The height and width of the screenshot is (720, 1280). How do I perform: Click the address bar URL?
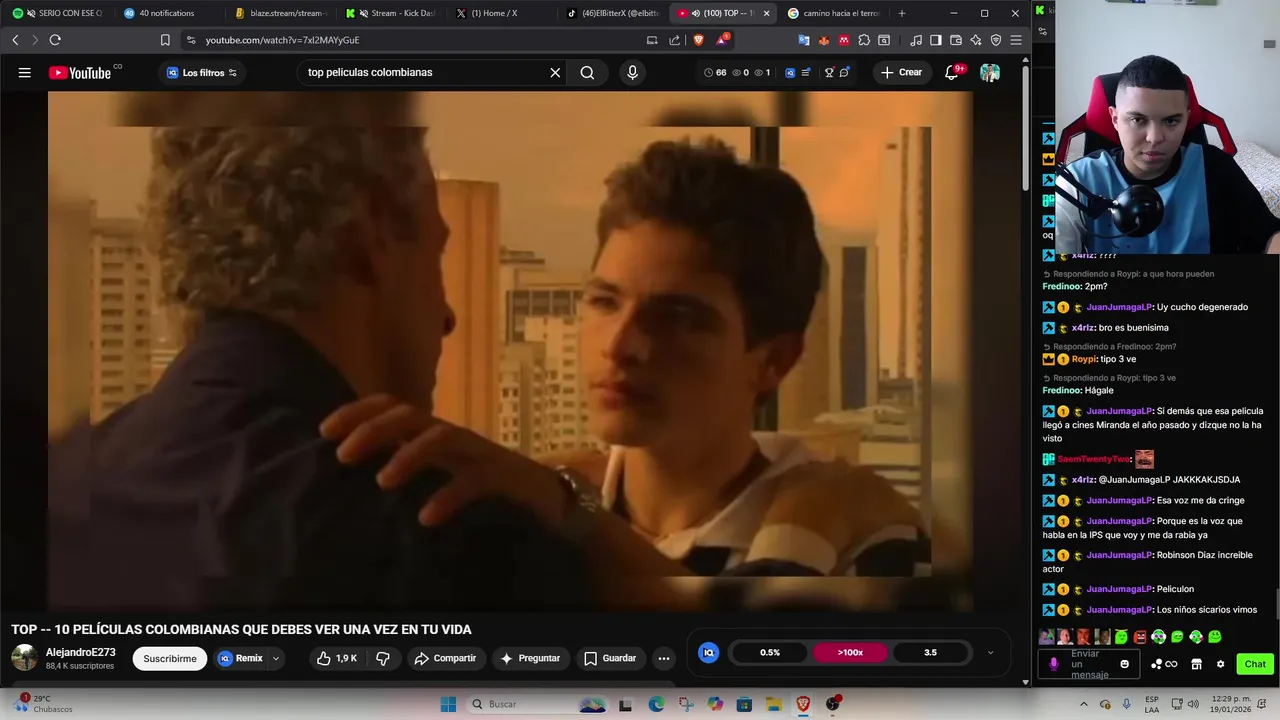point(282,40)
